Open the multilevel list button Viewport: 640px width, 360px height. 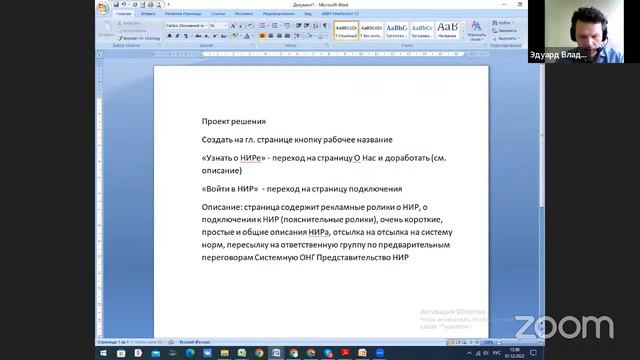[x=287, y=26]
